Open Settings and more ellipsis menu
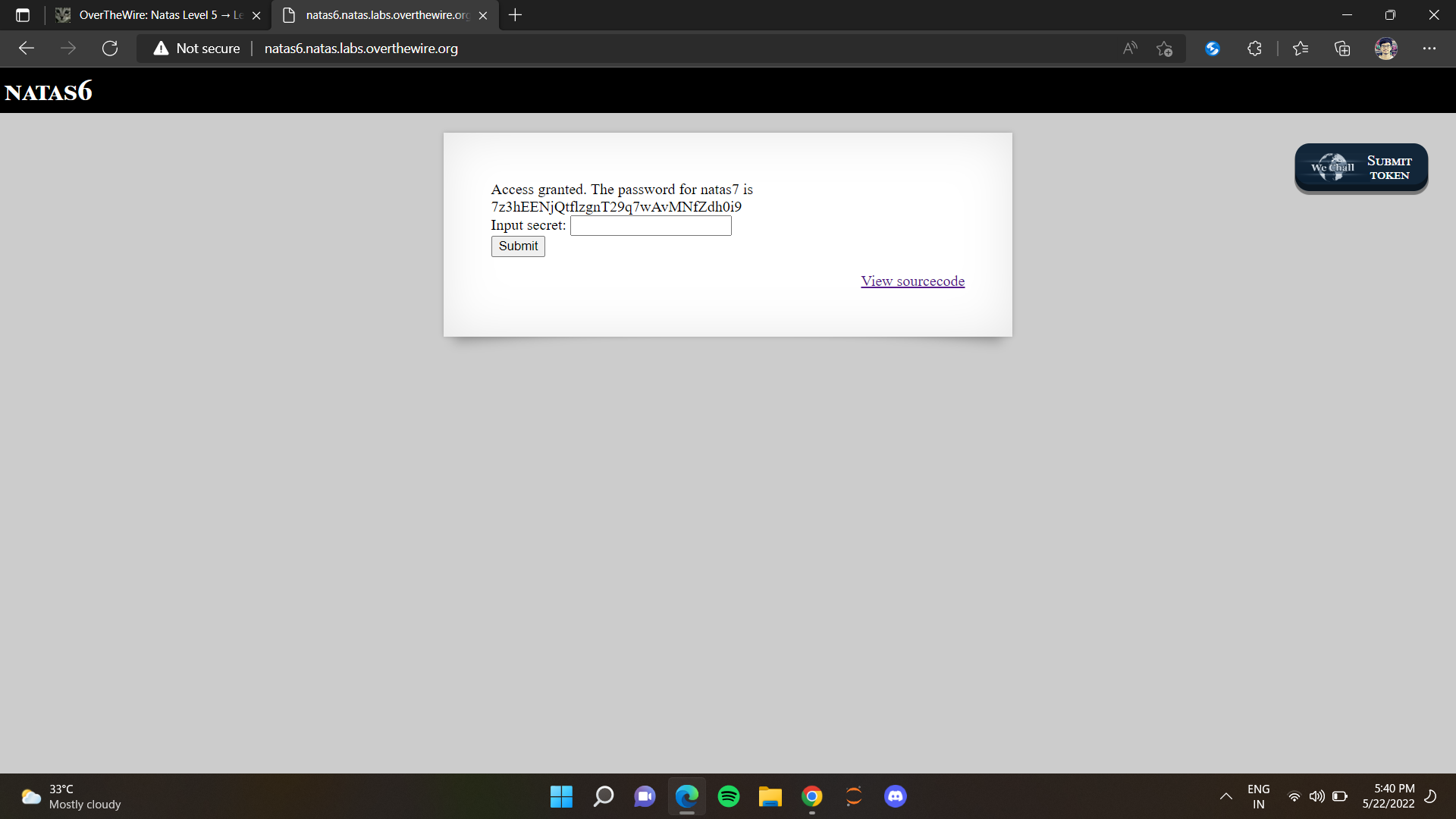 point(1429,49)
